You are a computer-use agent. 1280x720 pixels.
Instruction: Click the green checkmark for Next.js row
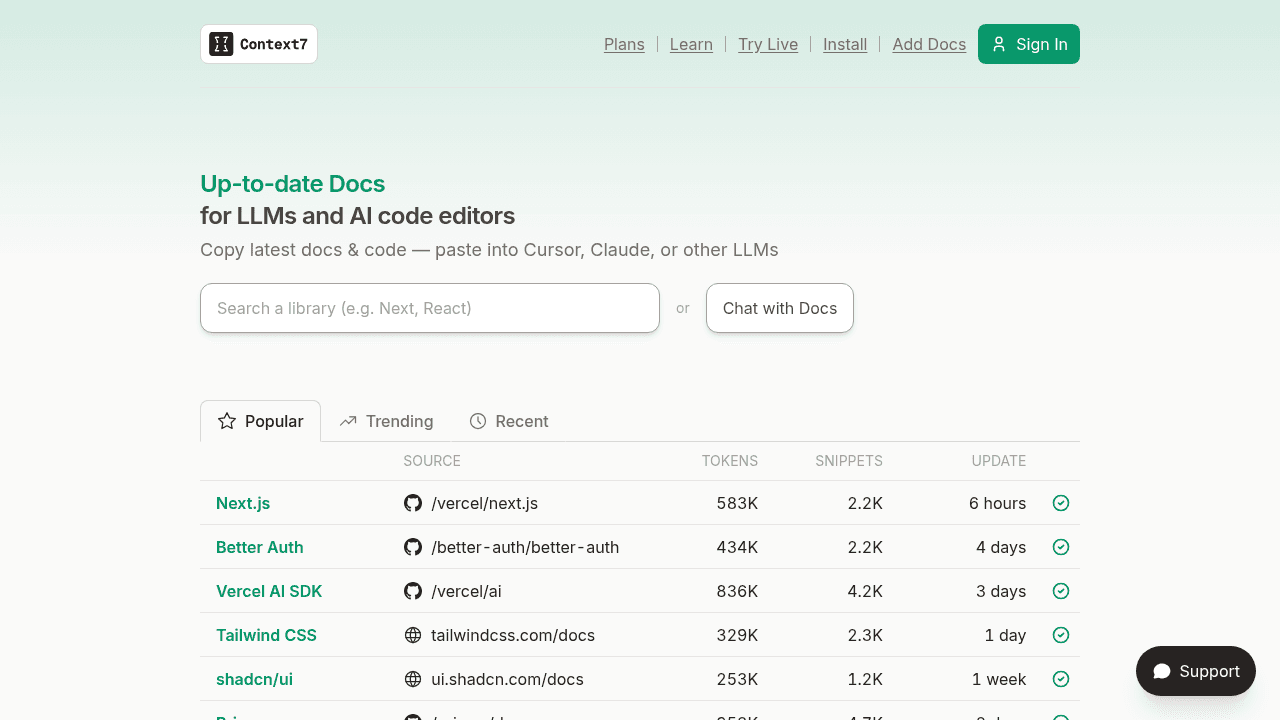[x=1061, y=503]
